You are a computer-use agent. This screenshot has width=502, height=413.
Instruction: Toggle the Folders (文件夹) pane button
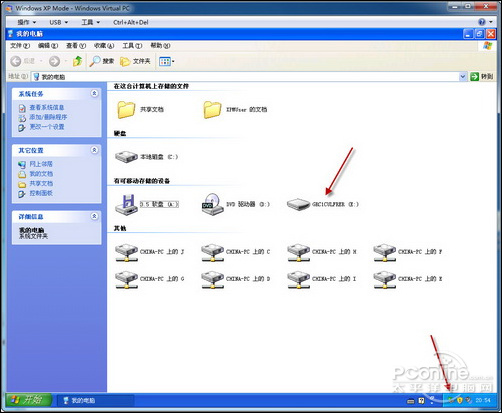[135, 61]
